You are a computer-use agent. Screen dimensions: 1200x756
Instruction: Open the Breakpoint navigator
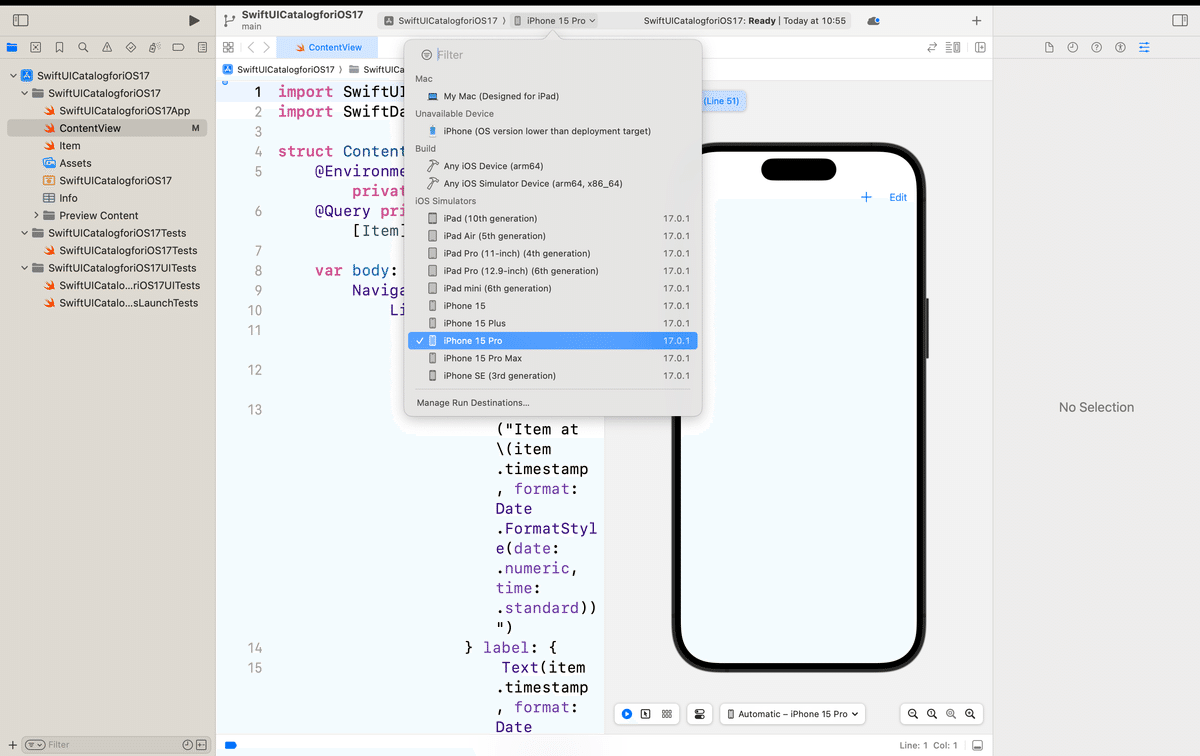(178, 47)
